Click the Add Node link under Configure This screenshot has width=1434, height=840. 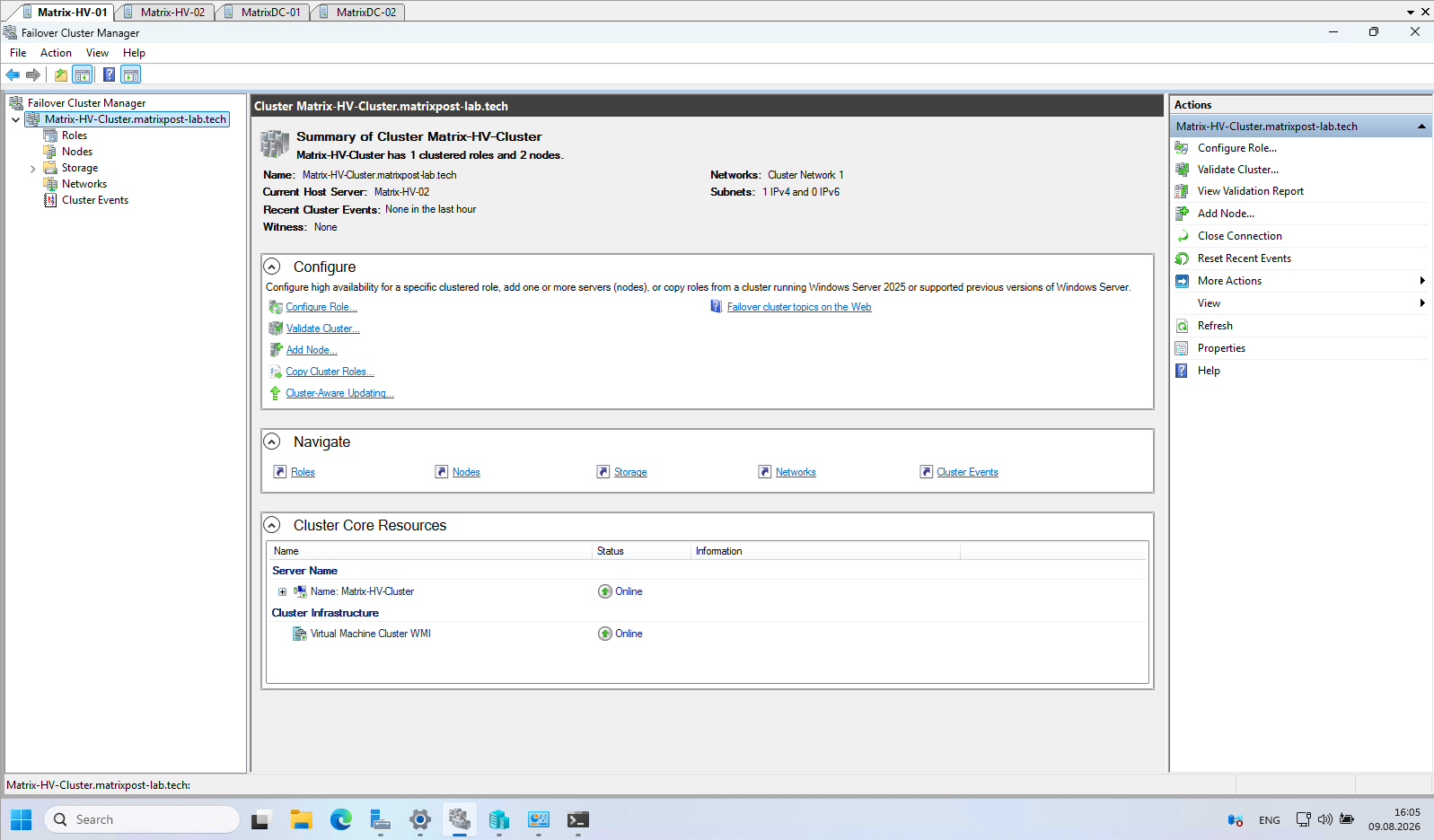[312, 350]
